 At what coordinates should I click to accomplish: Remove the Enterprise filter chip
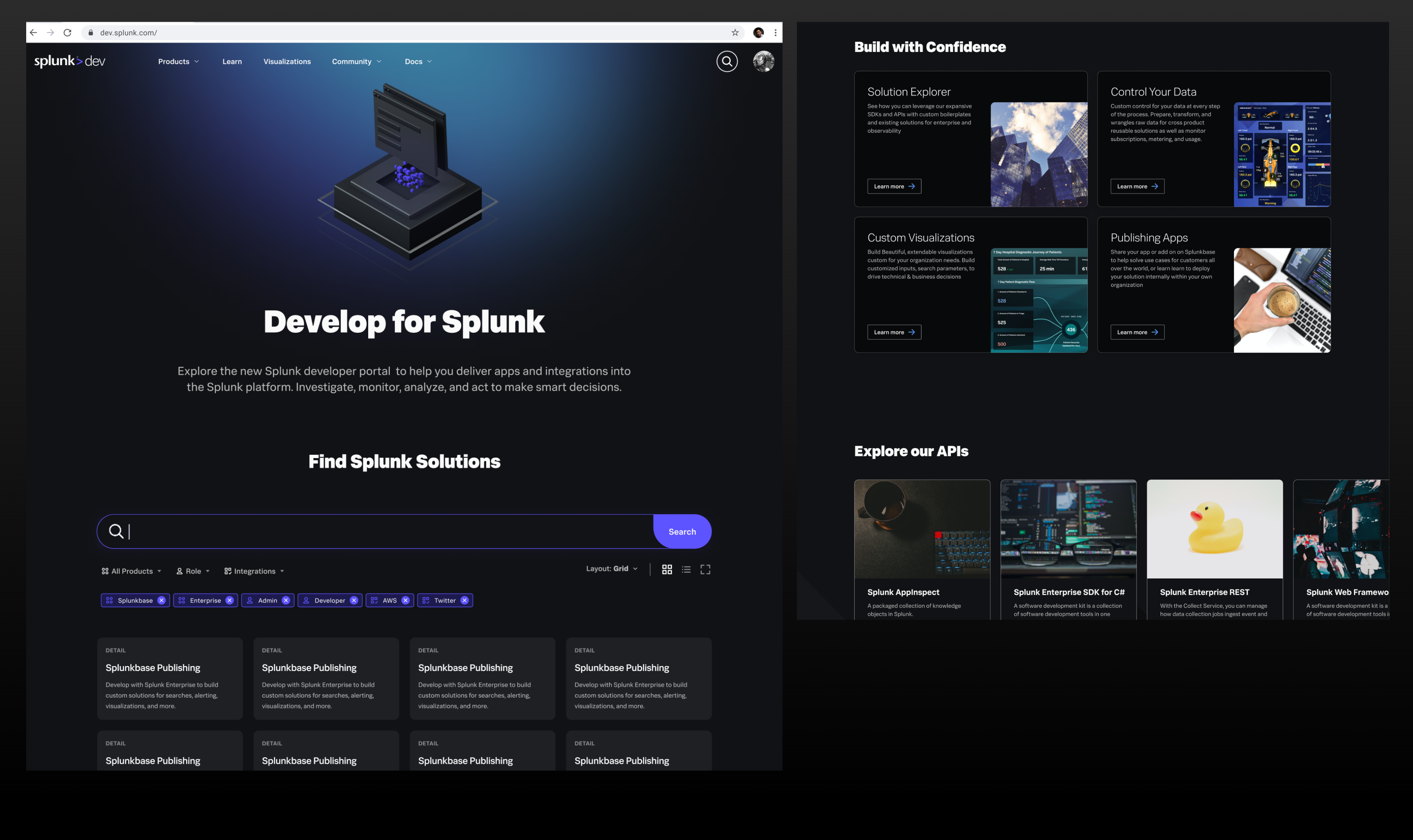pos(229,601)
